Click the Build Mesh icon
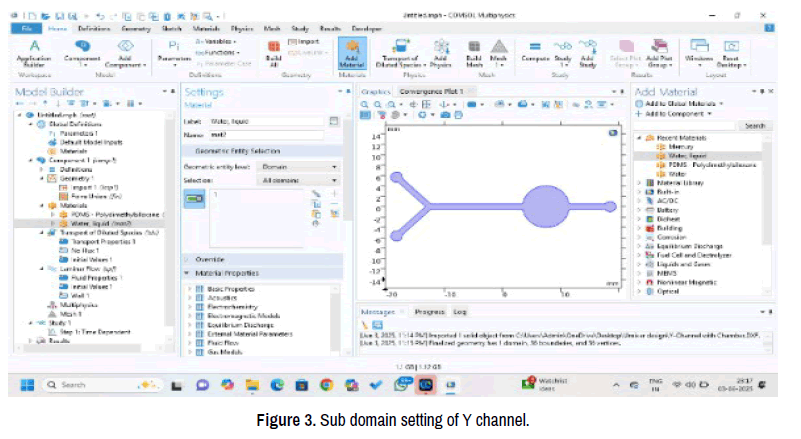This screenshot has width=801, height=439. [472, 52]
